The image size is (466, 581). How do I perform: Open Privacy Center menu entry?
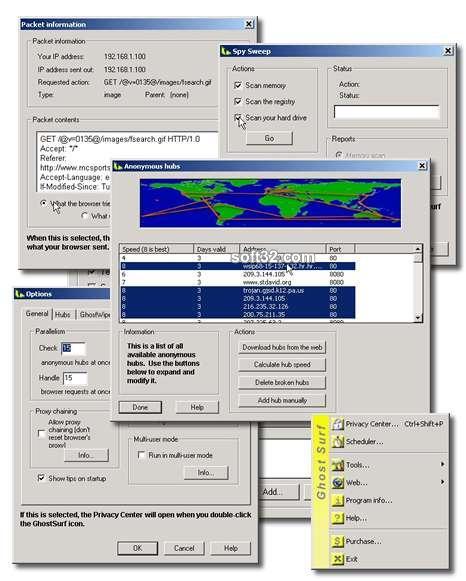tap(388, 424)
